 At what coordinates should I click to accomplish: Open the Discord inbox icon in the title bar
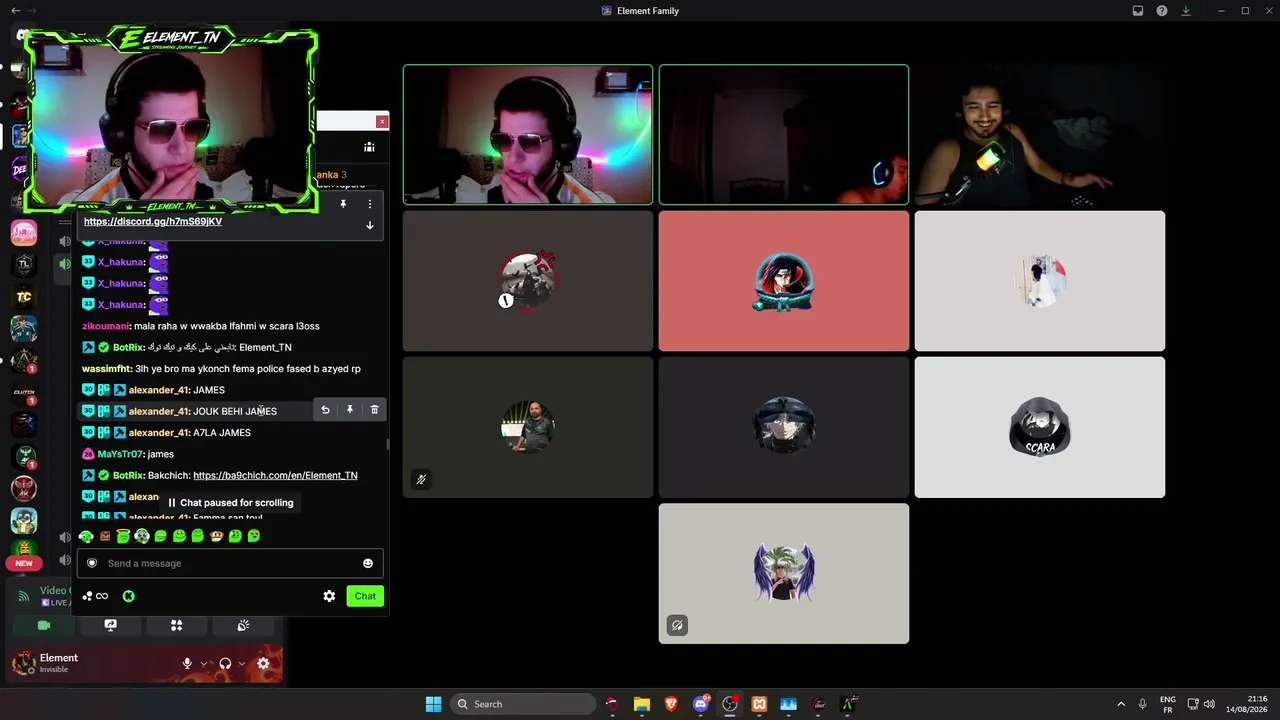tap(1138, 11)
